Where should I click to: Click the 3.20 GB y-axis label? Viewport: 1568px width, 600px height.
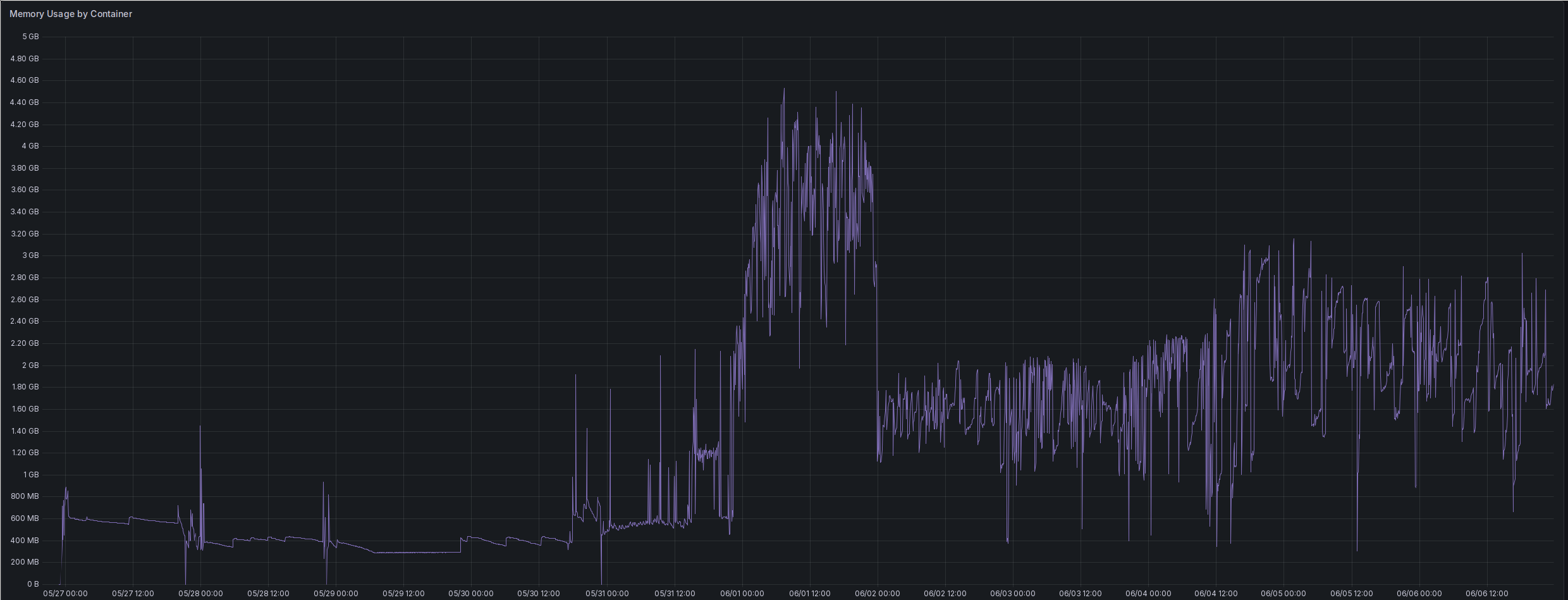click(x=25, y=234)
